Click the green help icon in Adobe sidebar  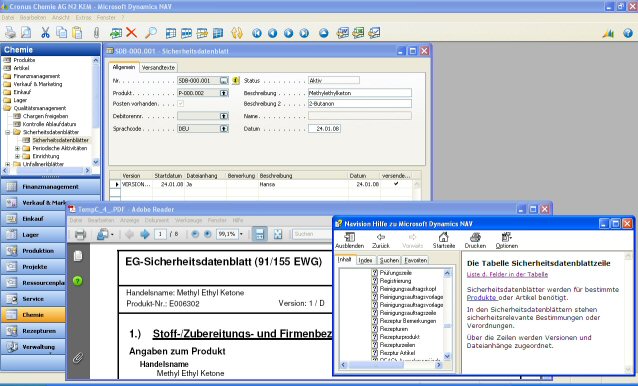pos(78,281)
